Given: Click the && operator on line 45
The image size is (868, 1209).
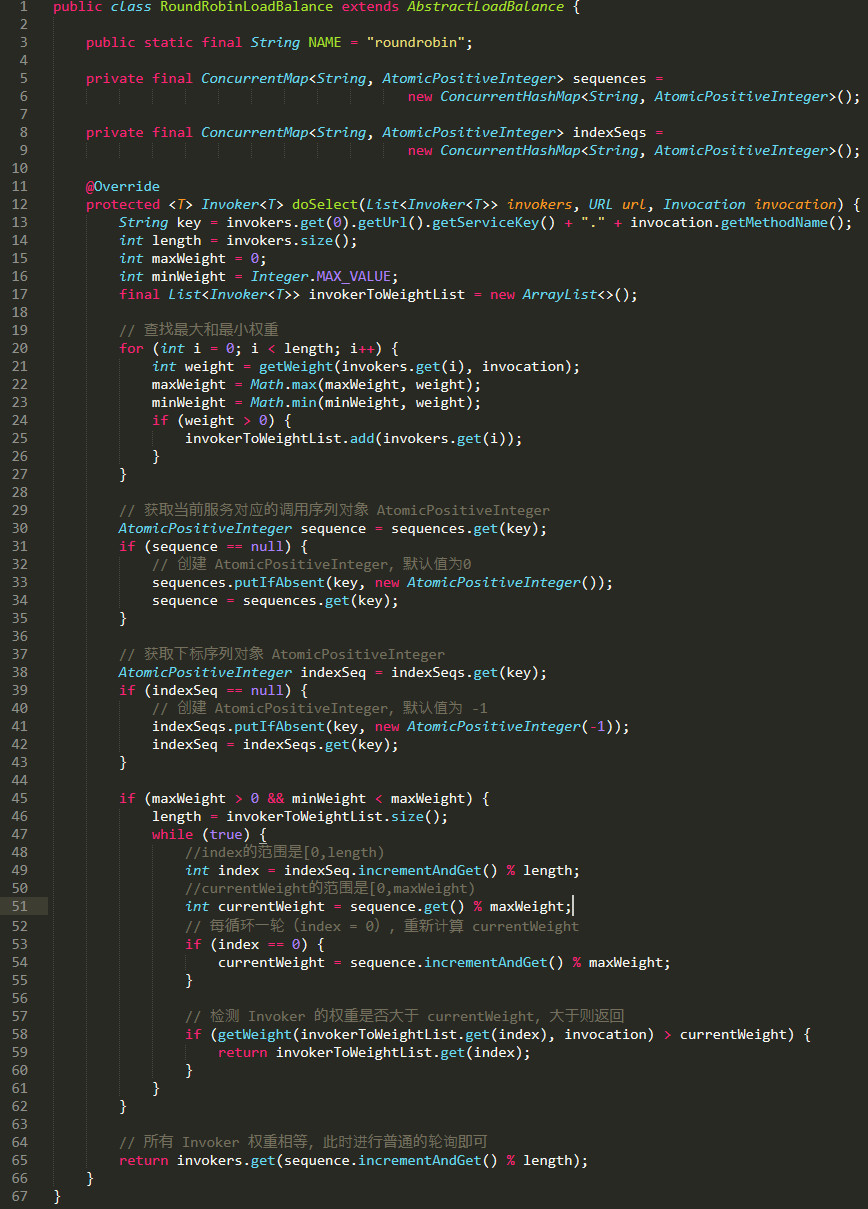Looking at the screenshot, I should coord(275,799).
